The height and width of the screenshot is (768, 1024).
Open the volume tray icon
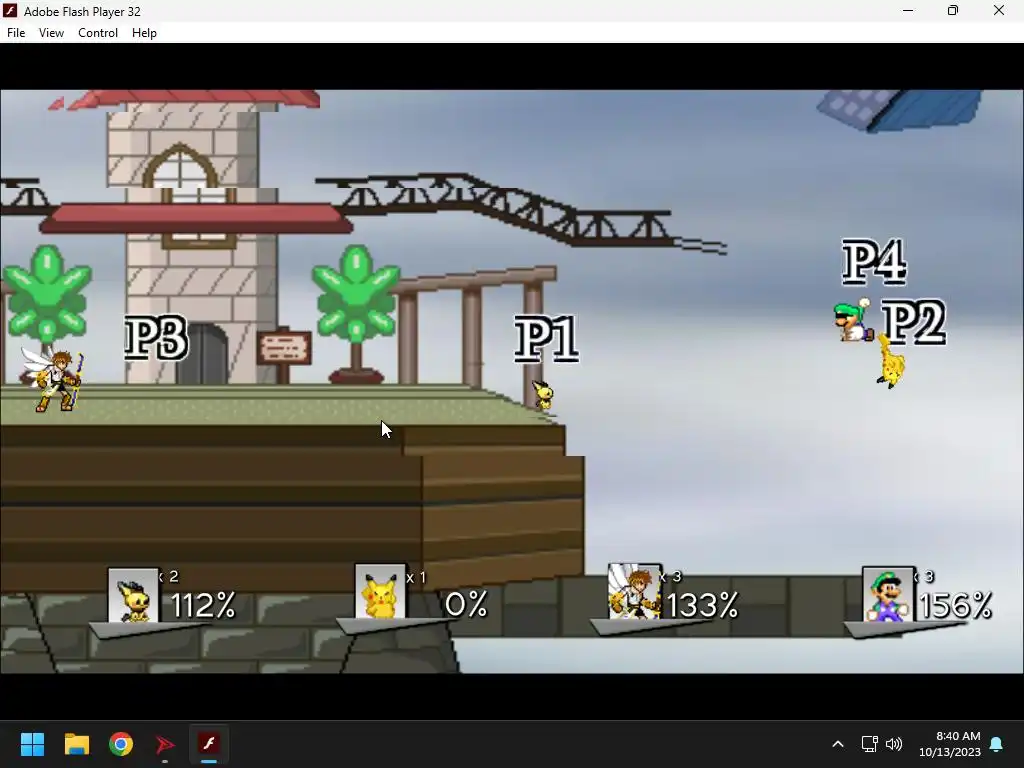click(893, 744)
